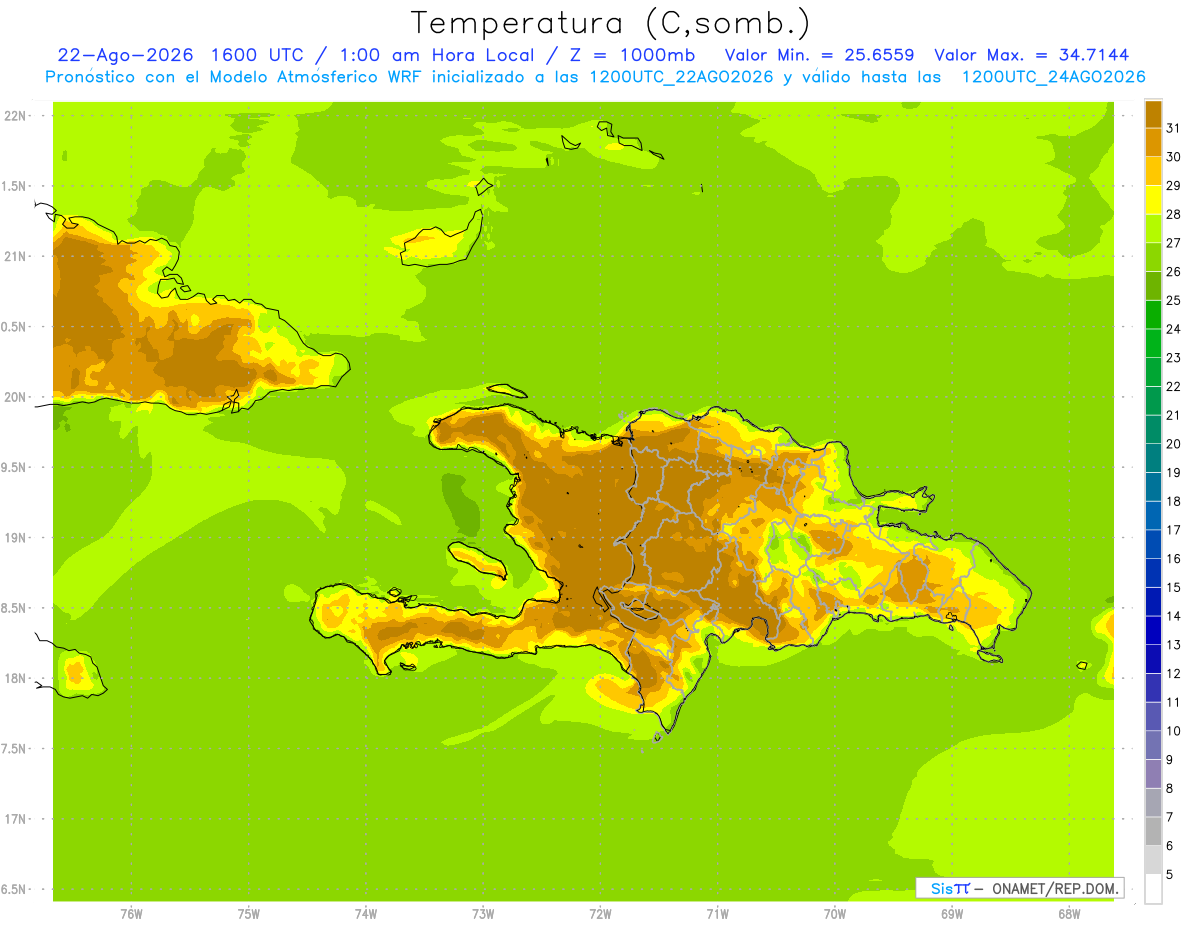1200x927 pixels.
Task: Pick the gray swatch between 6 and 7
Action: pyautogui.click(x=1153, y=831)
